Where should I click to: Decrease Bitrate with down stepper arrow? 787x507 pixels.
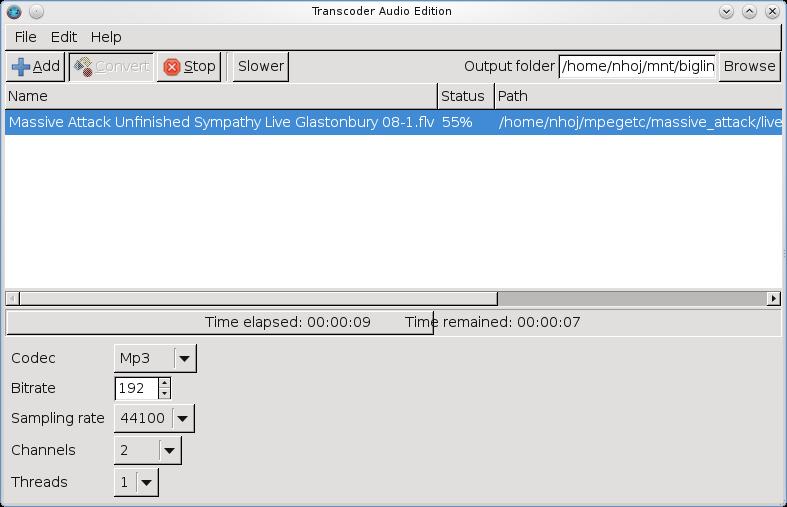pos(165,394)
